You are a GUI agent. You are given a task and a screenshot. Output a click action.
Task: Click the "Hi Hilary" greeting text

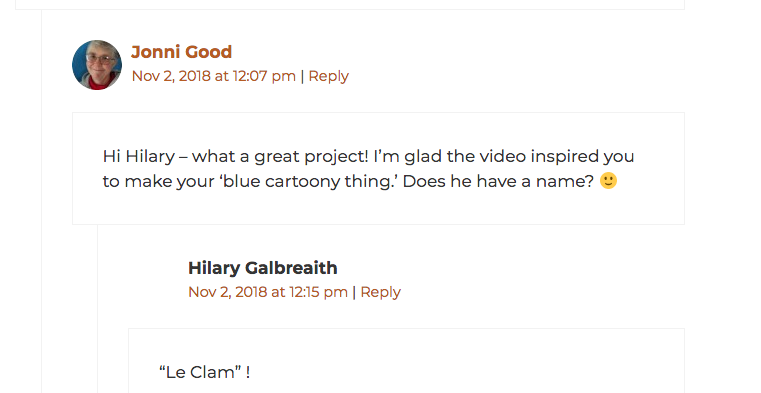click(x=138, y=157)
